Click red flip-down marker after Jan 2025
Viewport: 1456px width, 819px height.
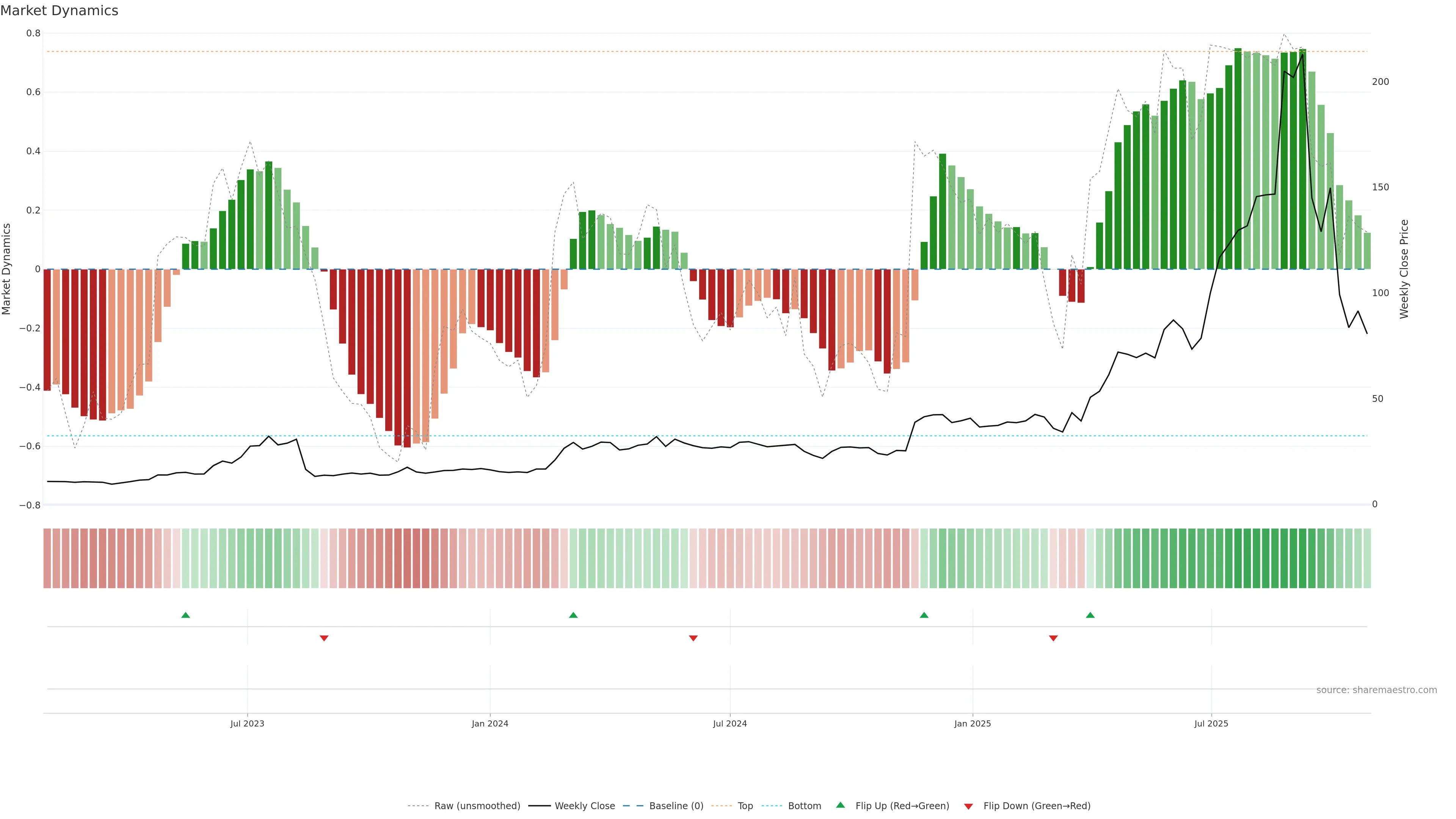(x=1053, y=638)
